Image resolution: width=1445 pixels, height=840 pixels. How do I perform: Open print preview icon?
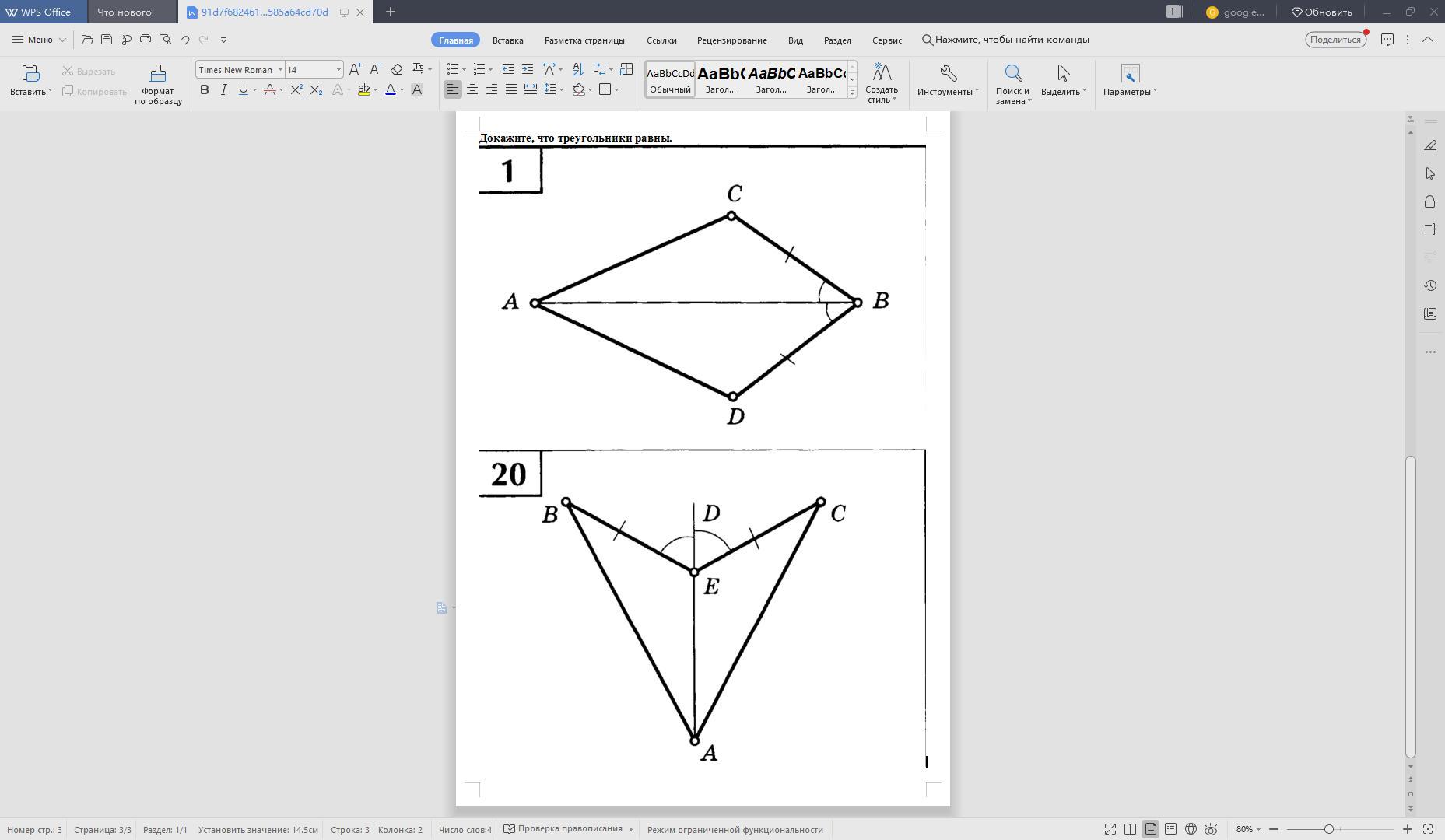click(165, 40)
